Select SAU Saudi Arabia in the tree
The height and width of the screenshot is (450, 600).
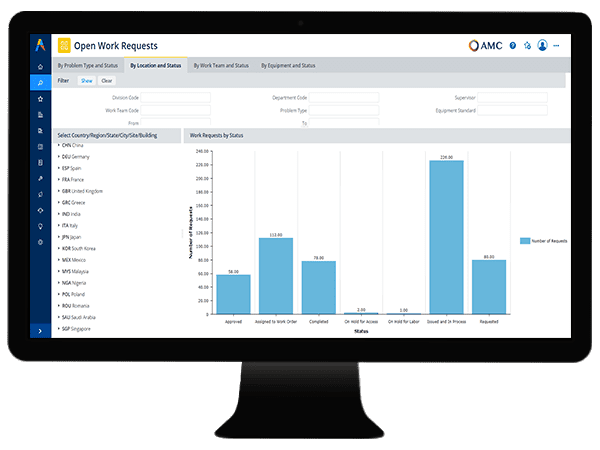point(78,317)
